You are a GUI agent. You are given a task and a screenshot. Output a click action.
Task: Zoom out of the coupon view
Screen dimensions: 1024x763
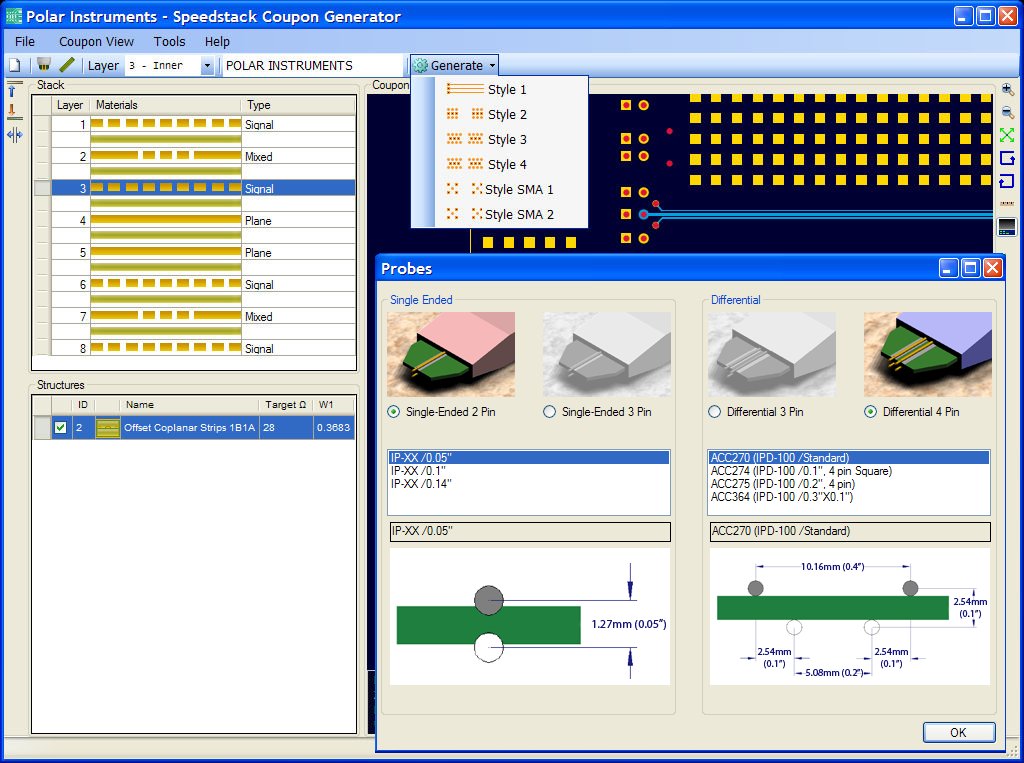1008,112
